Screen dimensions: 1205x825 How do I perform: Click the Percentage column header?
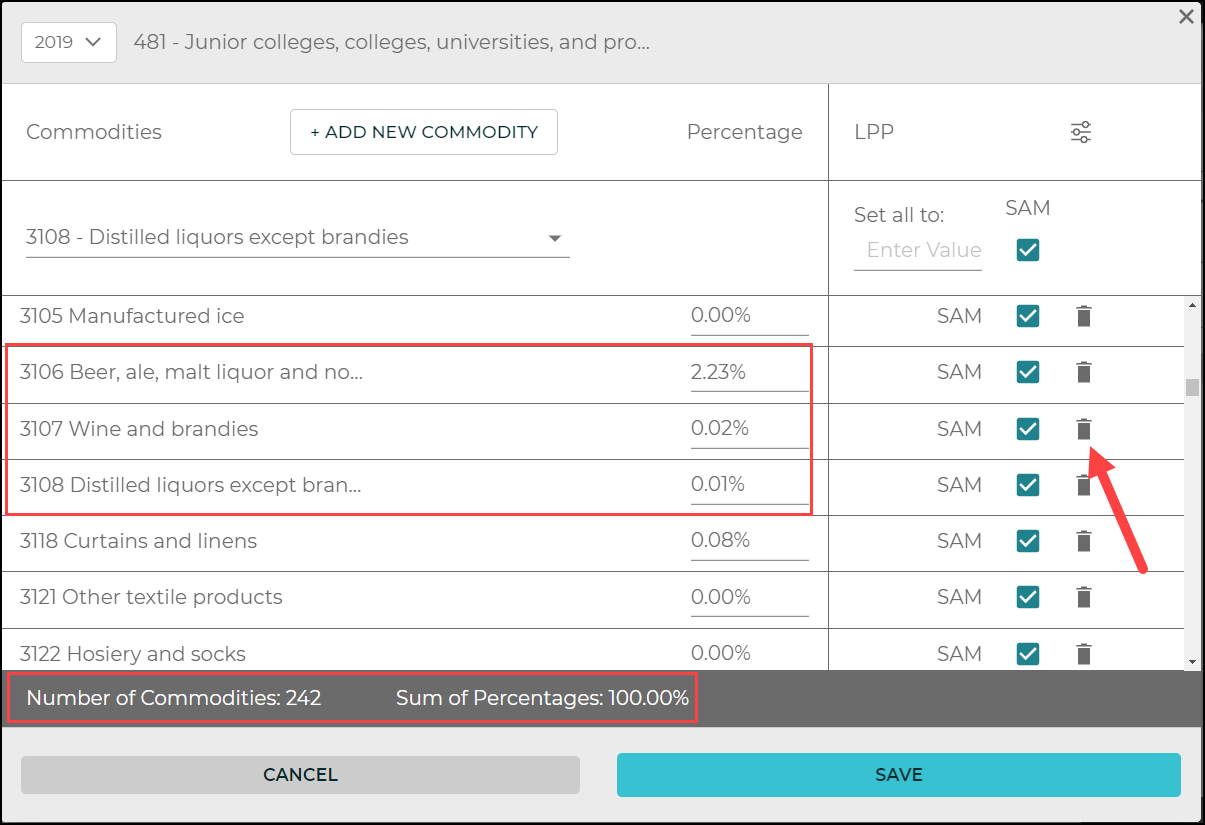point(745,132)
